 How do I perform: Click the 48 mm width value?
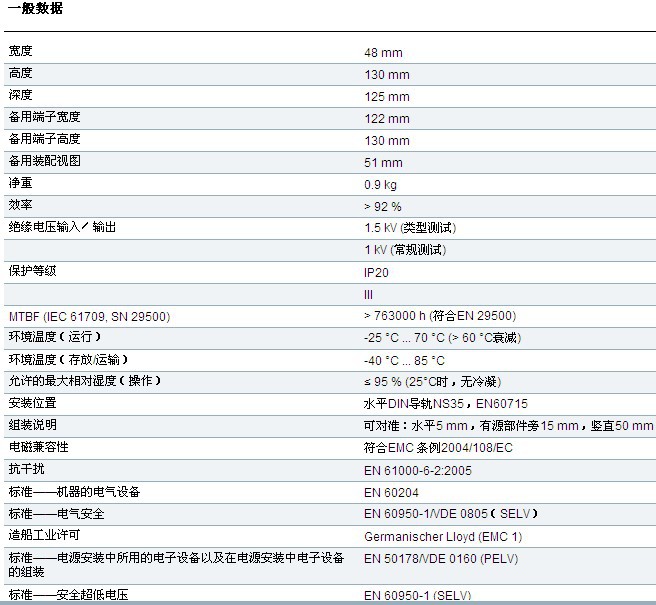coord(383,52)
